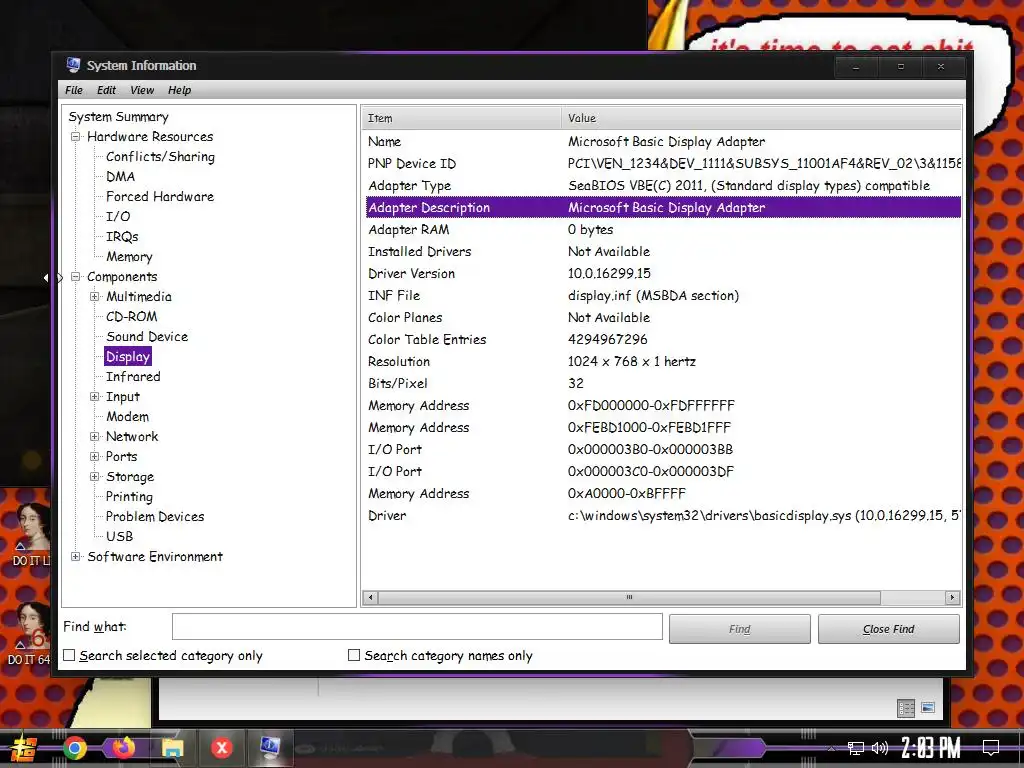This screenshot has width=1024, height=768.
Task: Open the network tray icon
Action: click(x=855, y=748)
